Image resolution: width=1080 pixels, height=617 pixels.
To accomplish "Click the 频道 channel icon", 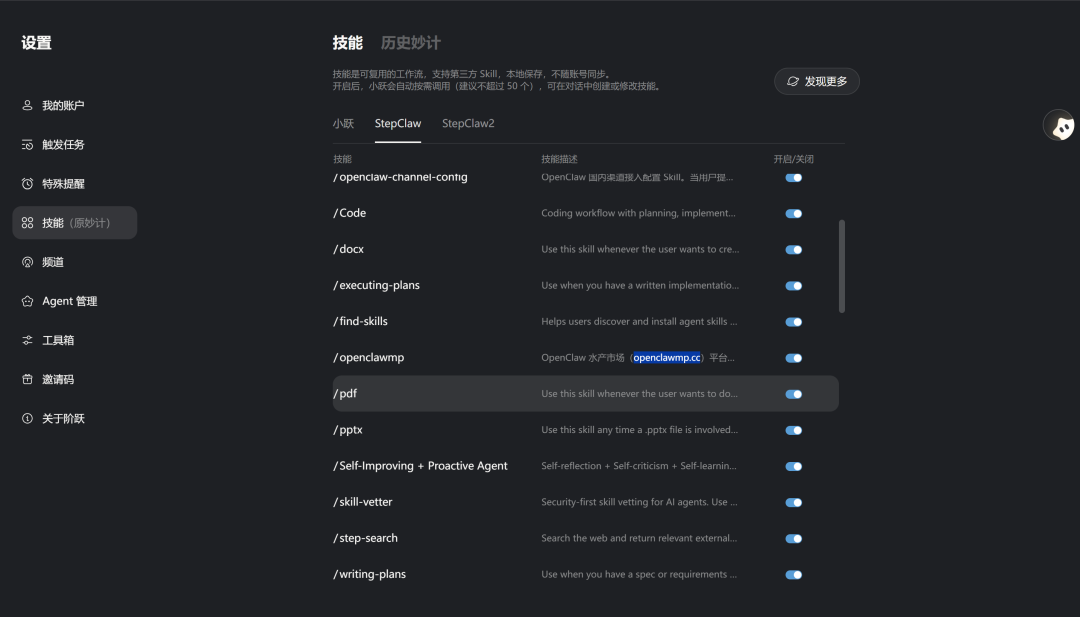I will [x=28, y=262].
